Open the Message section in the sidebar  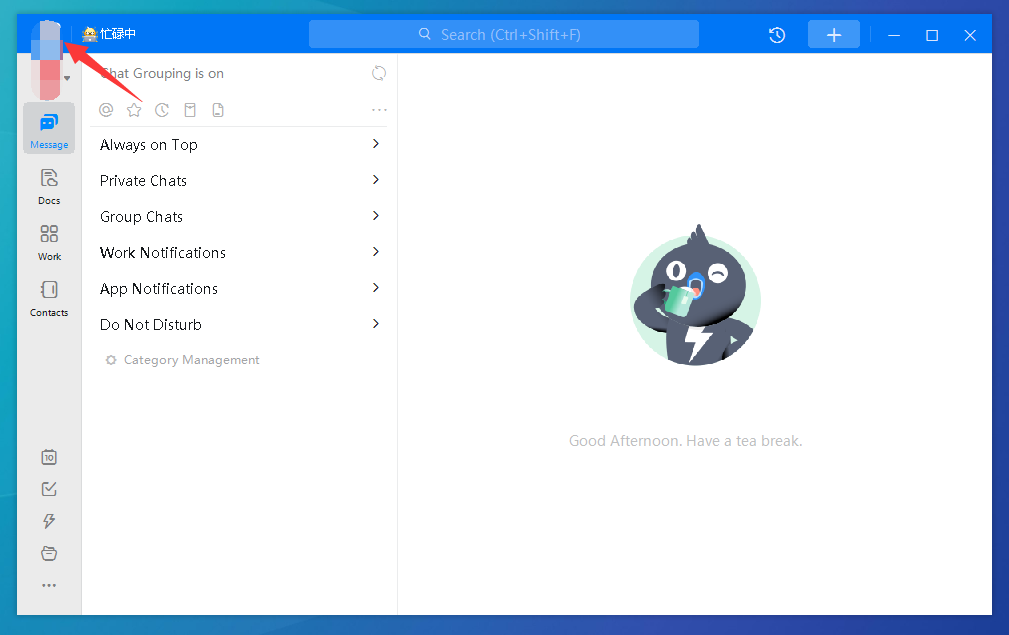click(49, 129)
